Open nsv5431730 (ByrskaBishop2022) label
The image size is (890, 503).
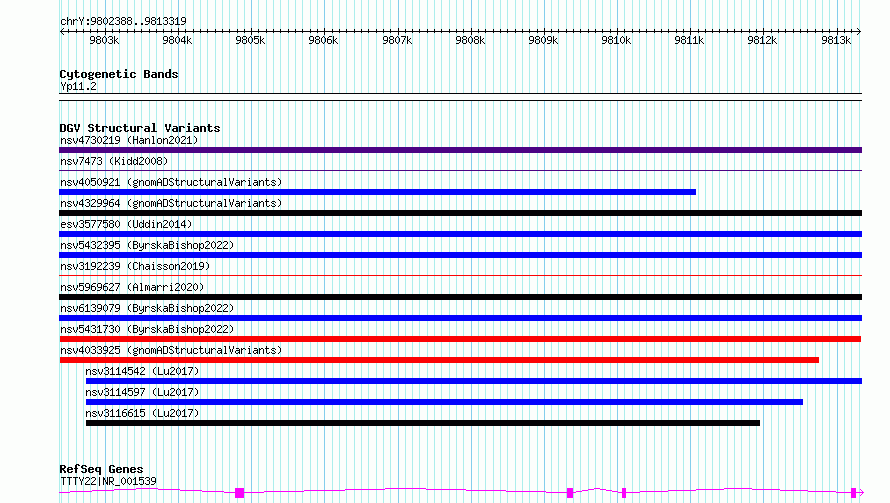click(147, 329)
